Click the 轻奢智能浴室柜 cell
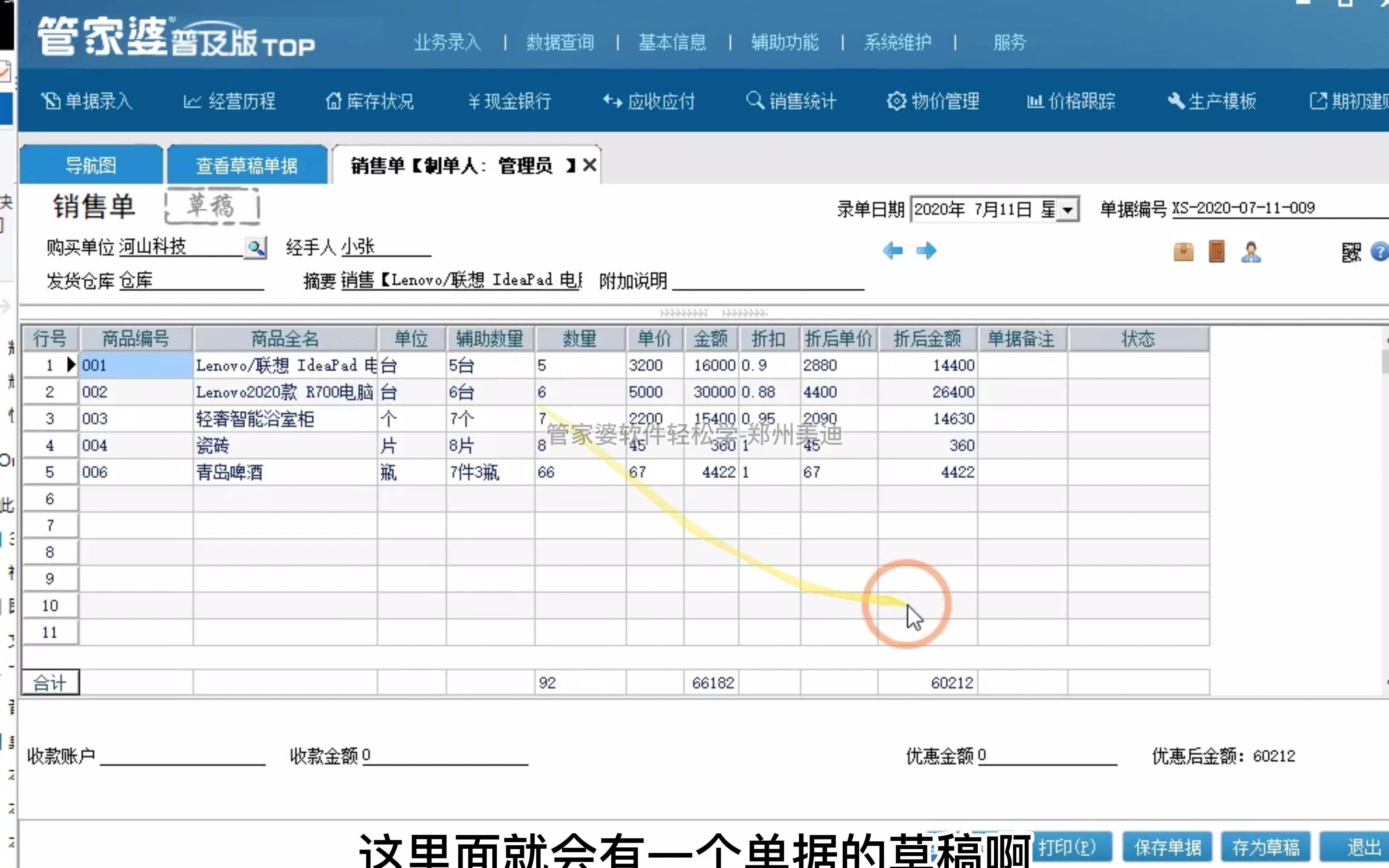This screenshot has width=1389, height=868. (x=285, y=419)
